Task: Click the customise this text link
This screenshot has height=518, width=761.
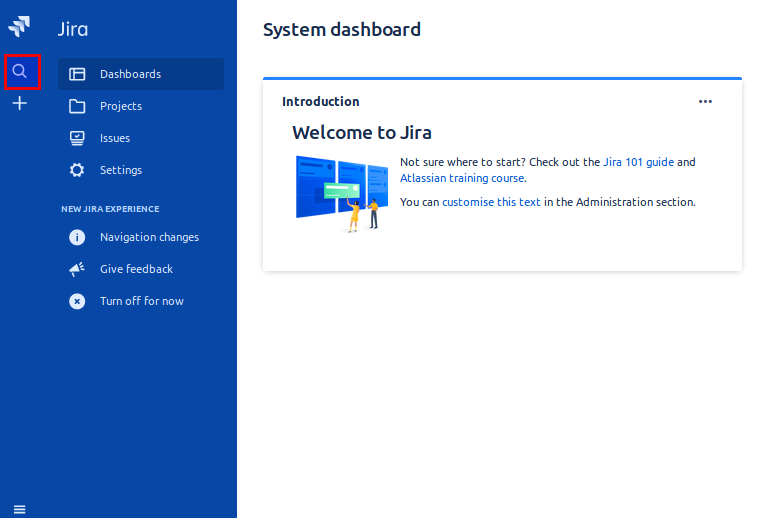Action: click(491, 202)
